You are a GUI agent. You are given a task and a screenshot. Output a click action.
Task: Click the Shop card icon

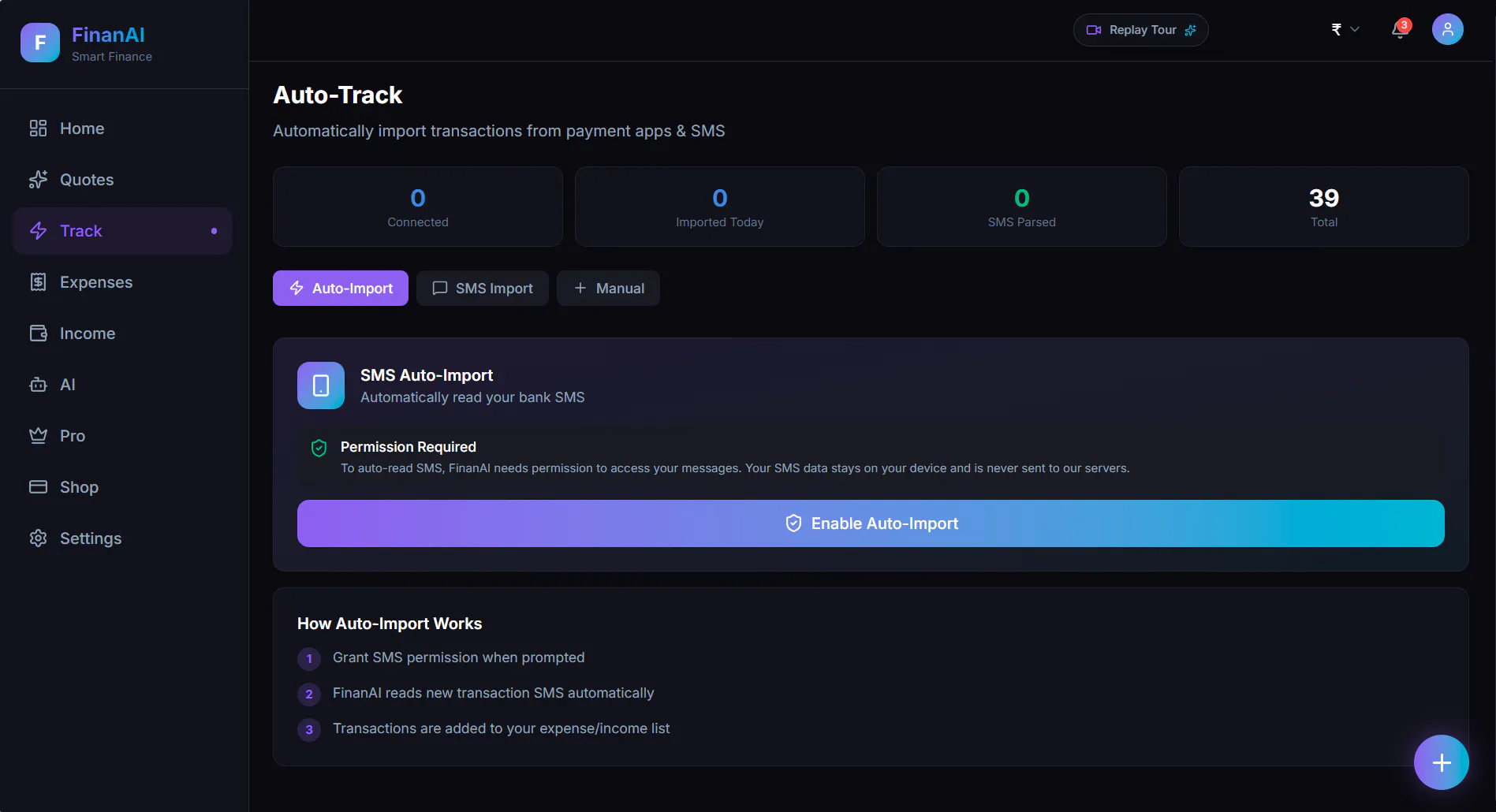tap(38, 487)
